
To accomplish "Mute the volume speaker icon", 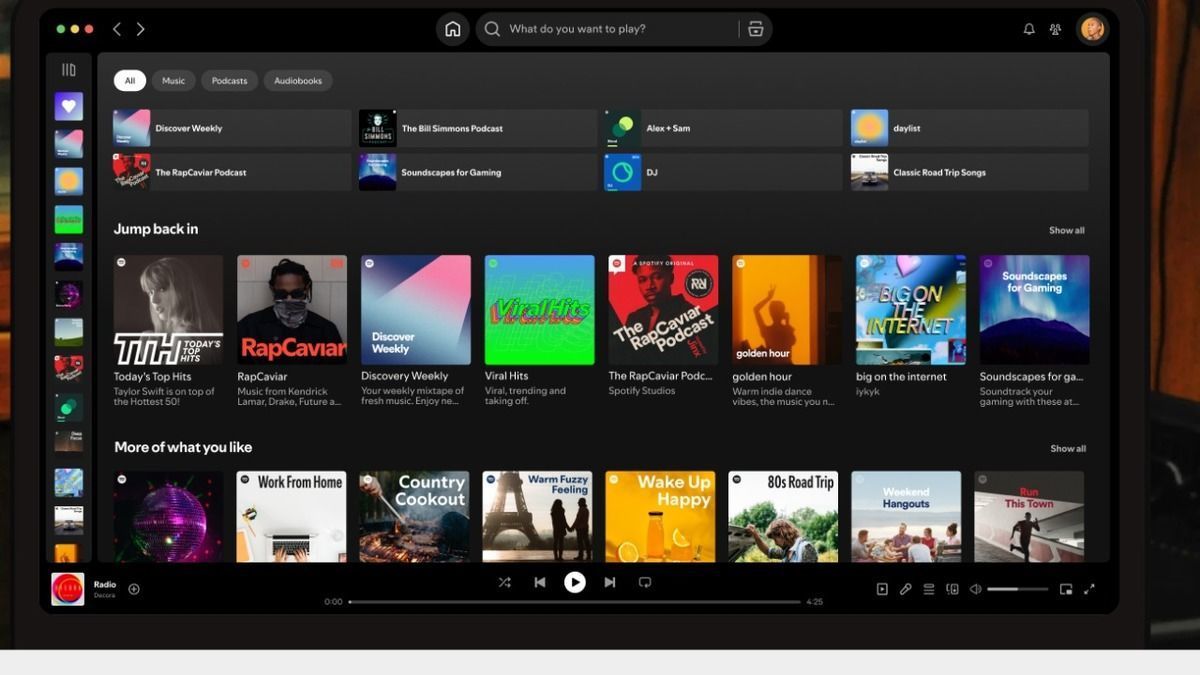I will pyautogui.click(x=975, y=589).
